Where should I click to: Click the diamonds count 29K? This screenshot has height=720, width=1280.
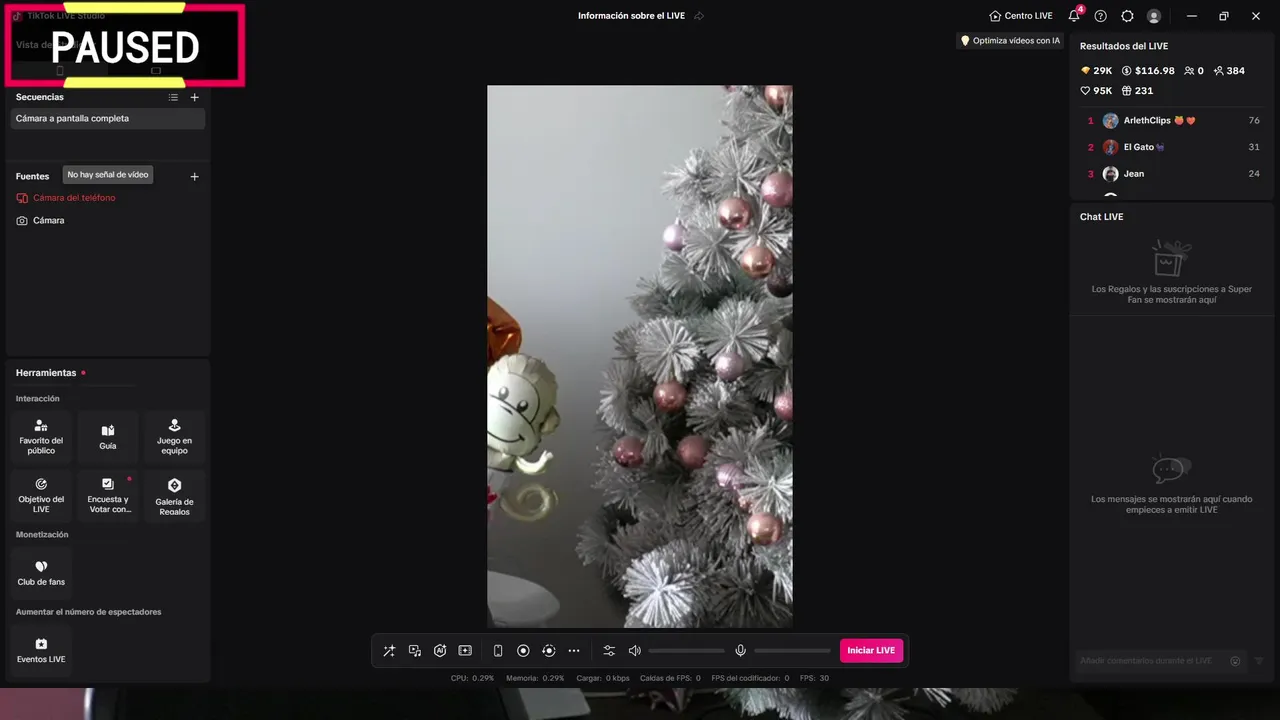point(1096,71)
